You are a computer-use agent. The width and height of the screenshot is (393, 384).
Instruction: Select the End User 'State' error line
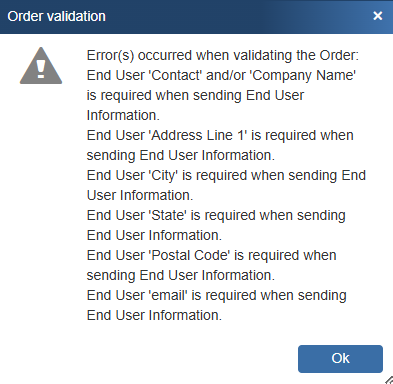[x=216, y=215]
